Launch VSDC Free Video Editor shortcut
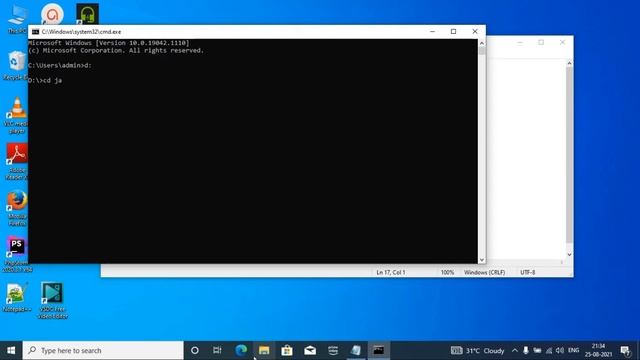640x360 pixels. (52, 300)
